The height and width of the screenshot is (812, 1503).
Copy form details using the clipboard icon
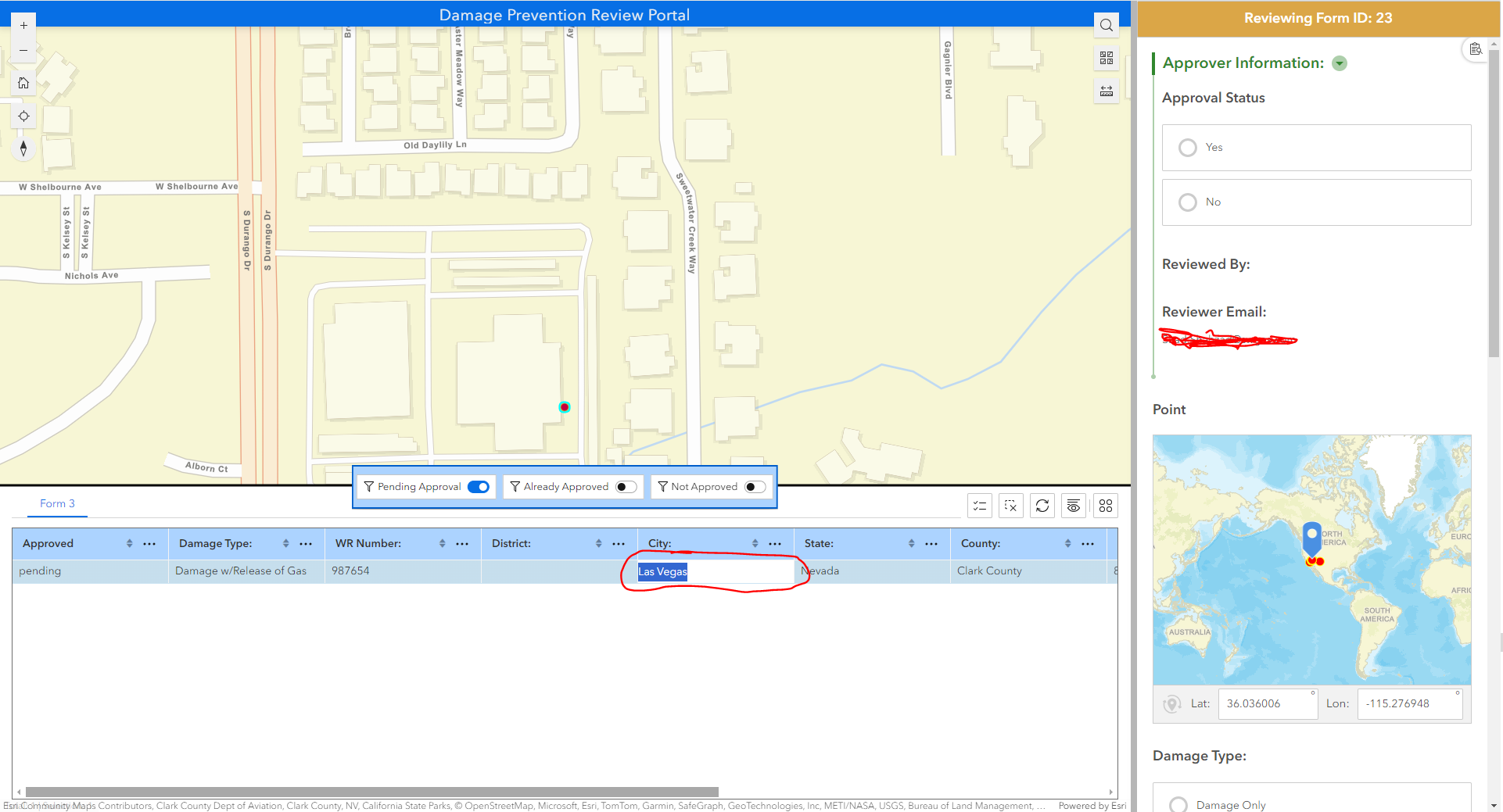pos(1476,48)
